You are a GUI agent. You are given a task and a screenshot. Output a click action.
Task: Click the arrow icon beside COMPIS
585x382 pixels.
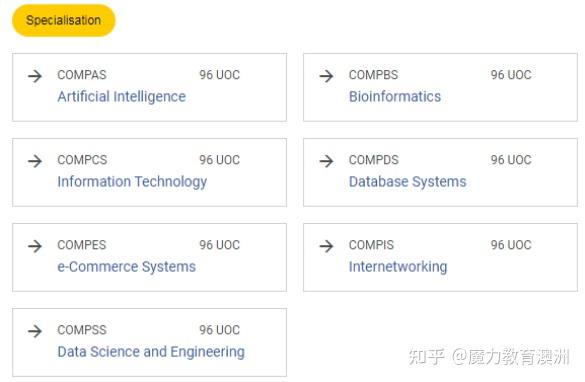point(326,246)
